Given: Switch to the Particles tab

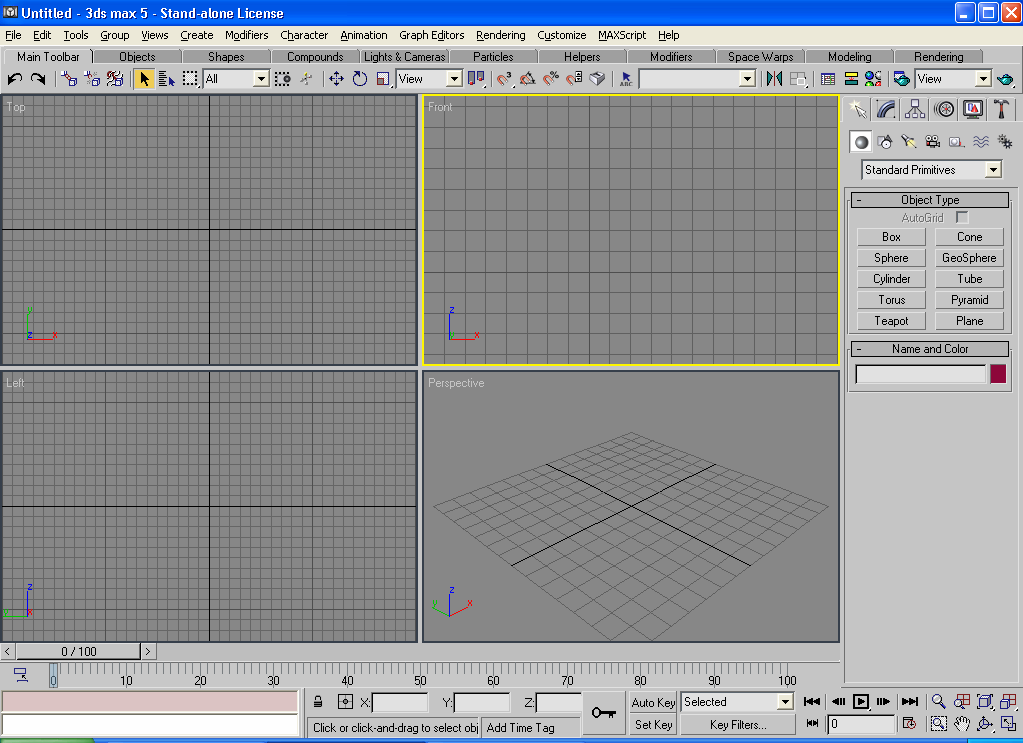Looking at the screenshot, I should [493, 57].
